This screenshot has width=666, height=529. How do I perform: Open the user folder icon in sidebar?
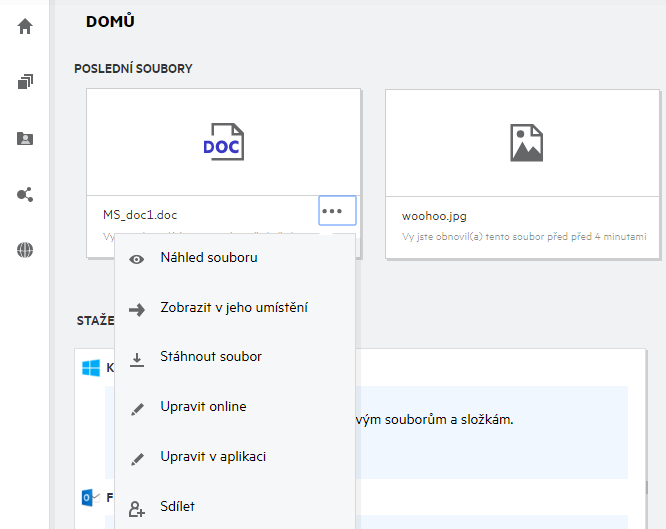pyautogui.click(x=25, y=139)
